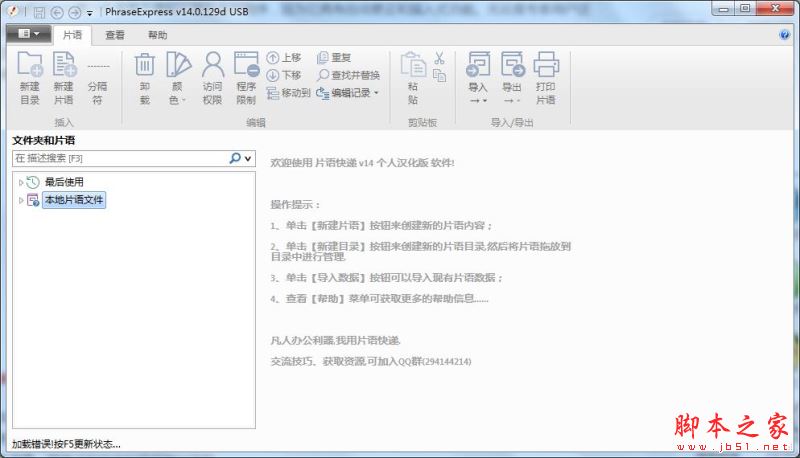This screenshot has height=458, width=800.
Task: Open 程序限制 program restrictions
Action: 246,78
